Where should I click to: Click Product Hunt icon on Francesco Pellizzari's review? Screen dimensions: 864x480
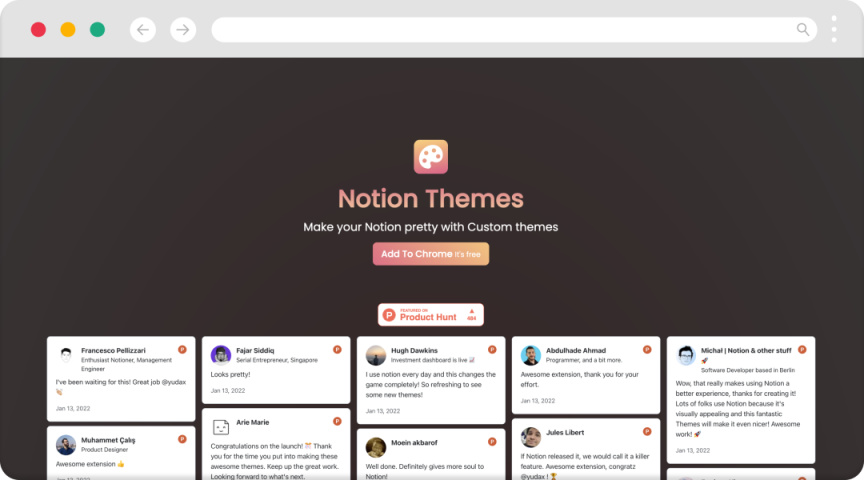(182, 349)
